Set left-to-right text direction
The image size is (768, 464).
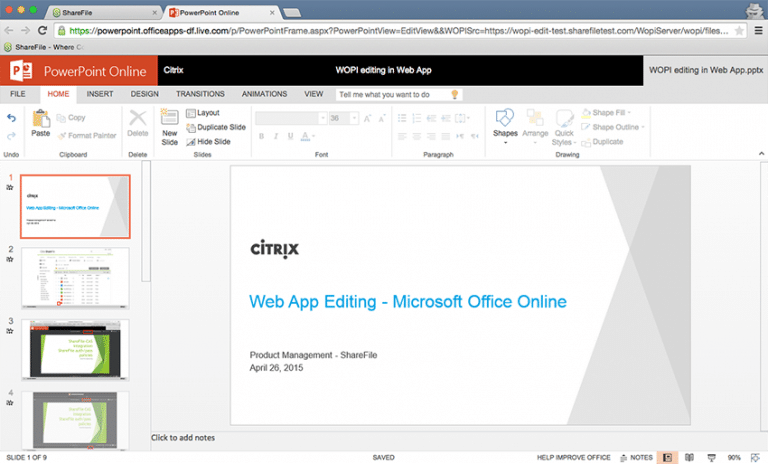click(x=460, y=136)
